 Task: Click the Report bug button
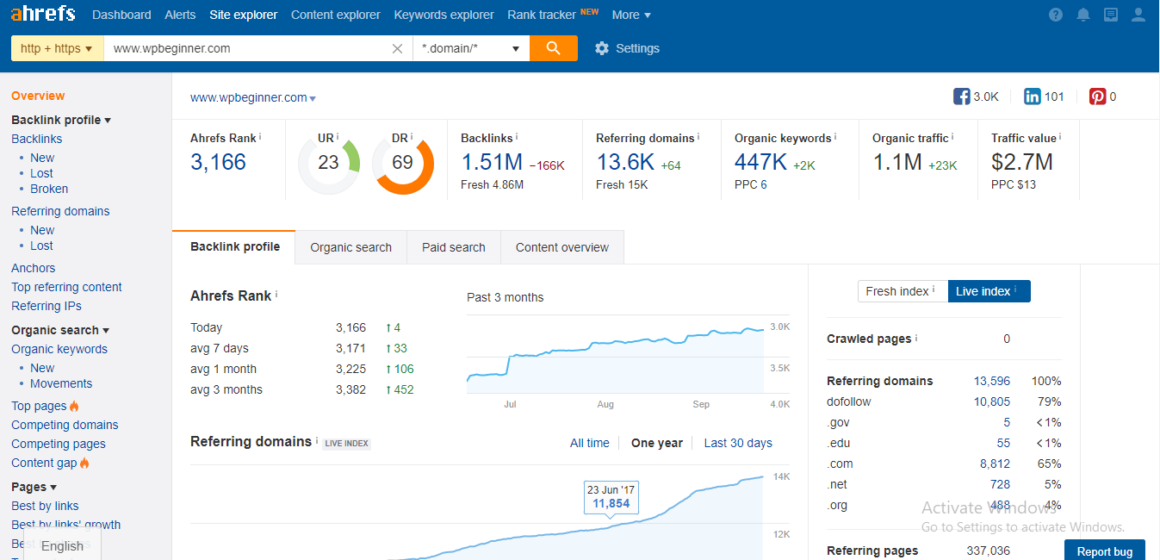coord(1105,552)
